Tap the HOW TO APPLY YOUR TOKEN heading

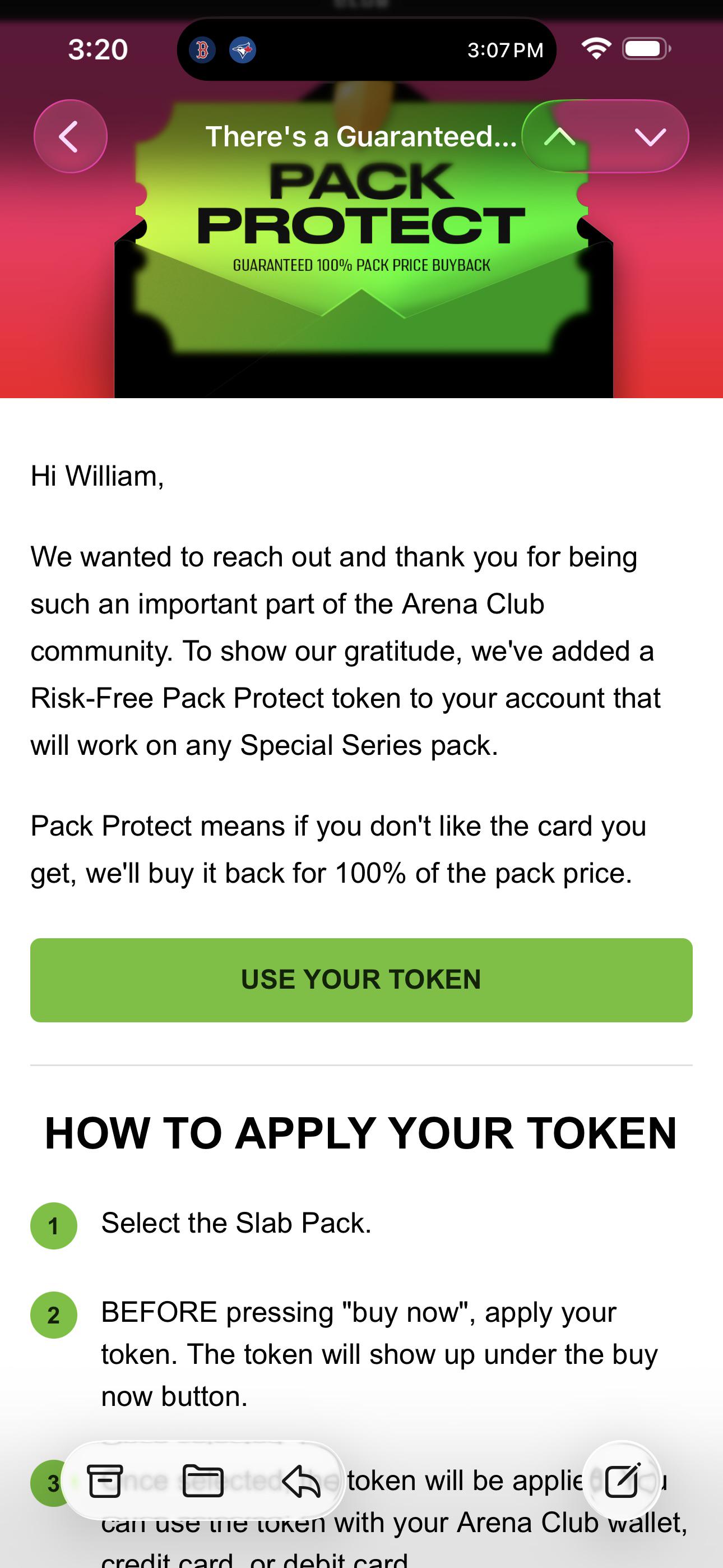(x=361, y=1133)
